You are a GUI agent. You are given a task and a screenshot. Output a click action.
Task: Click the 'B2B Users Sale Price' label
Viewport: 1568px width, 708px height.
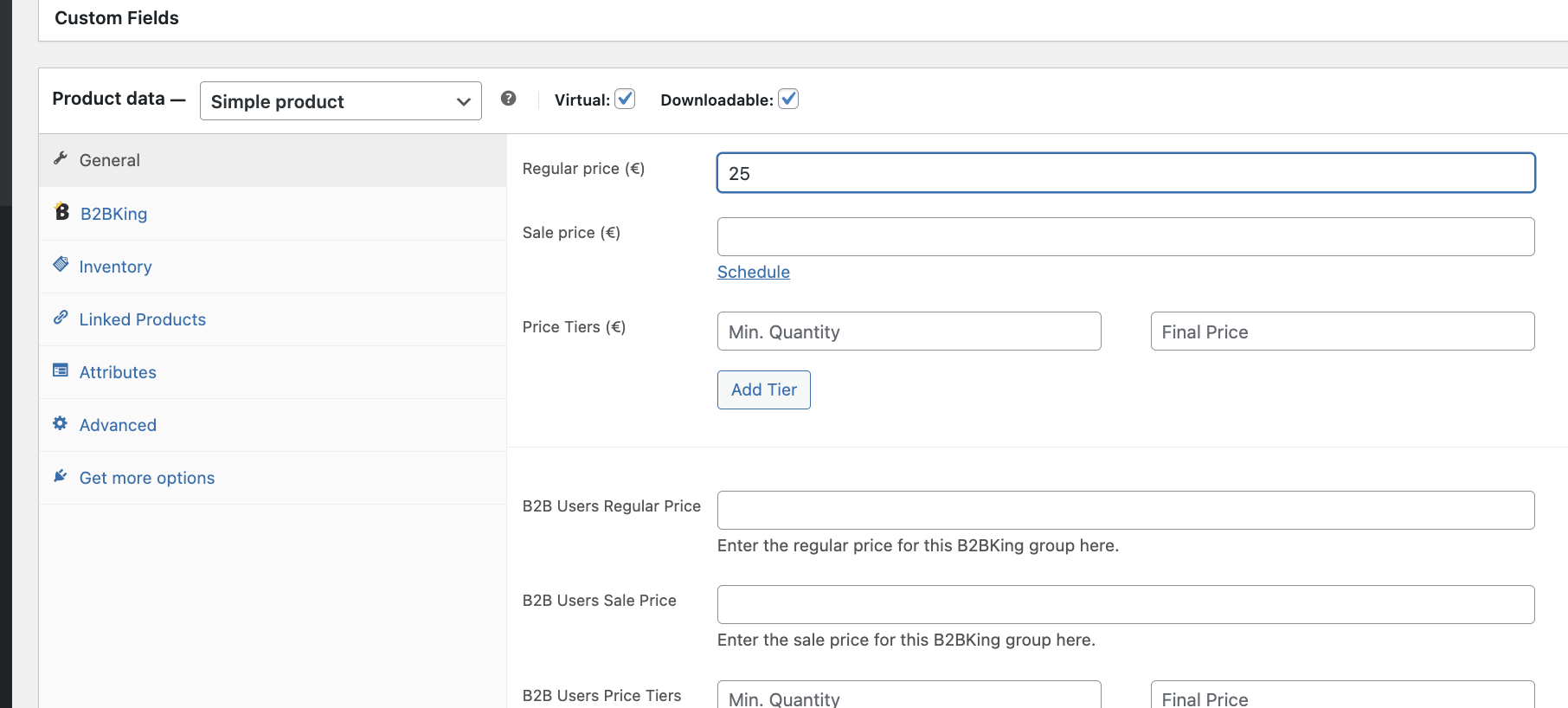600,601
